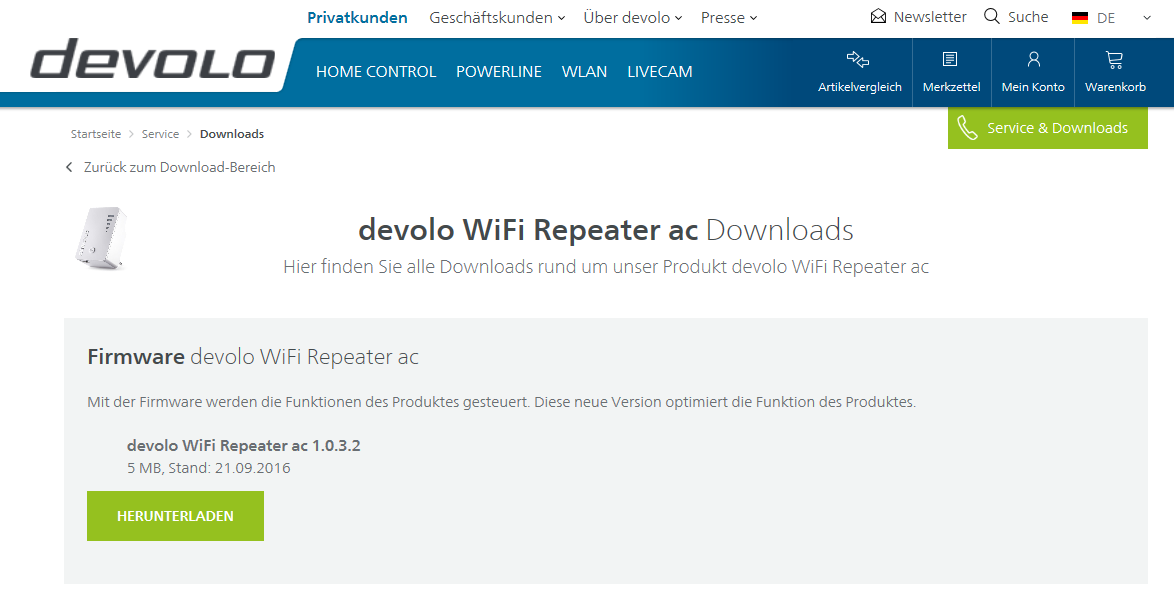The height and width of the screenshot is (595, 1174).
Task: Open the HOME CONTROL menu
Action: coord(376,72)
